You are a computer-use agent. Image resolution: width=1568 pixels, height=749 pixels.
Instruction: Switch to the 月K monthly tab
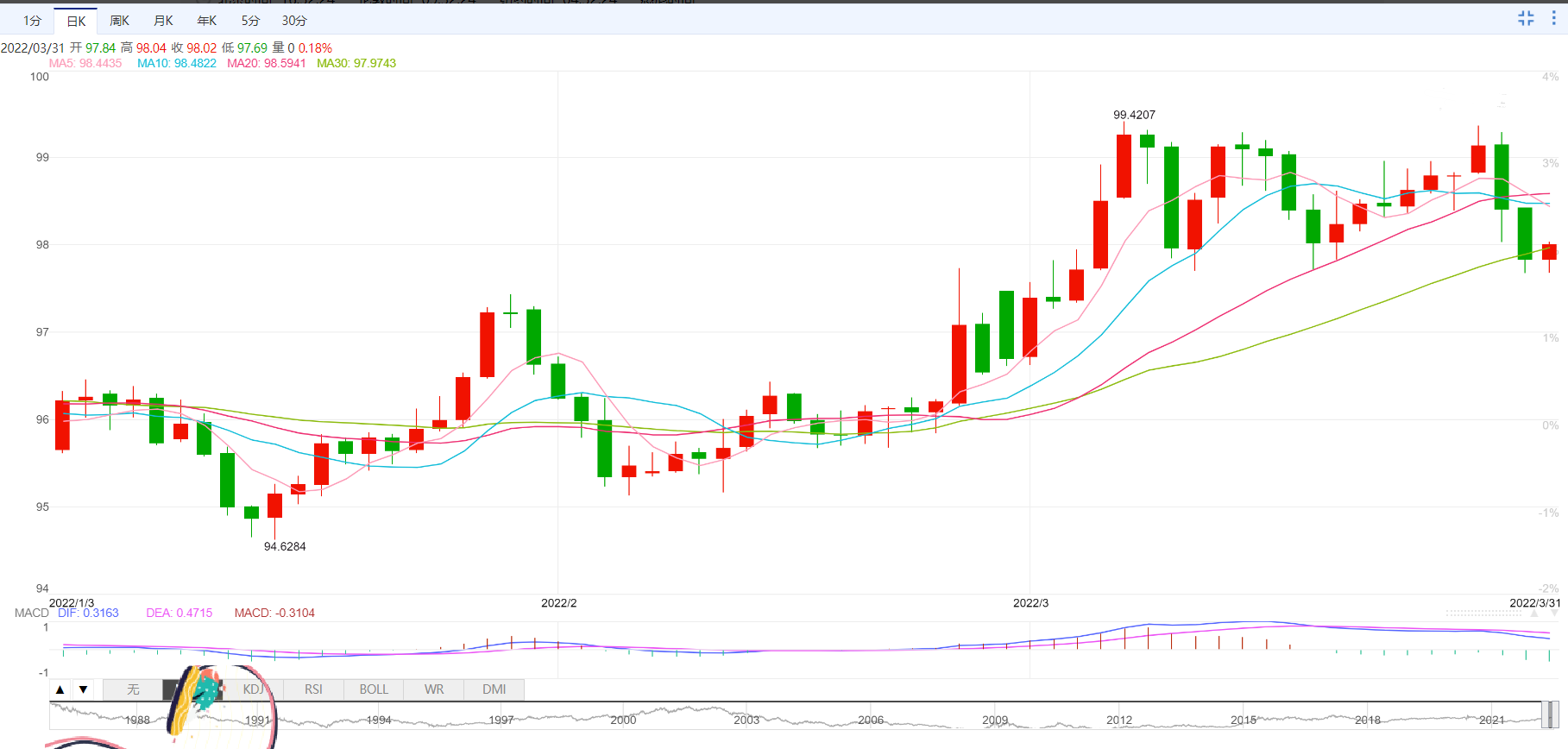[x=163, y=21]
